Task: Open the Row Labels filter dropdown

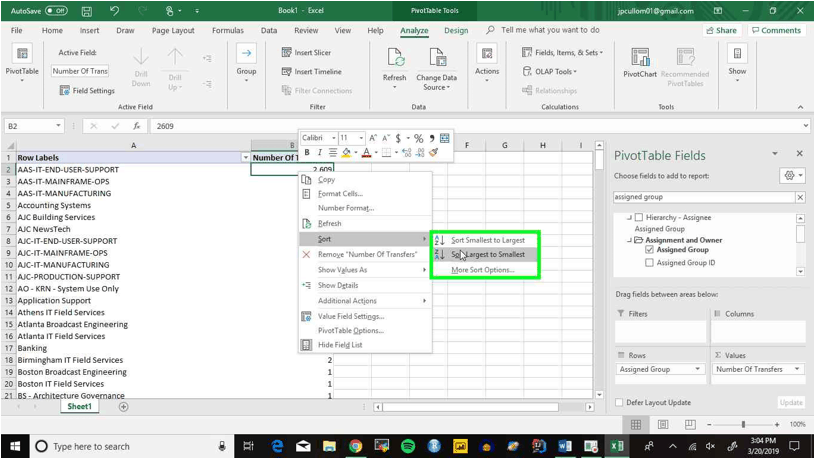Action: click(x=245, y=158)
